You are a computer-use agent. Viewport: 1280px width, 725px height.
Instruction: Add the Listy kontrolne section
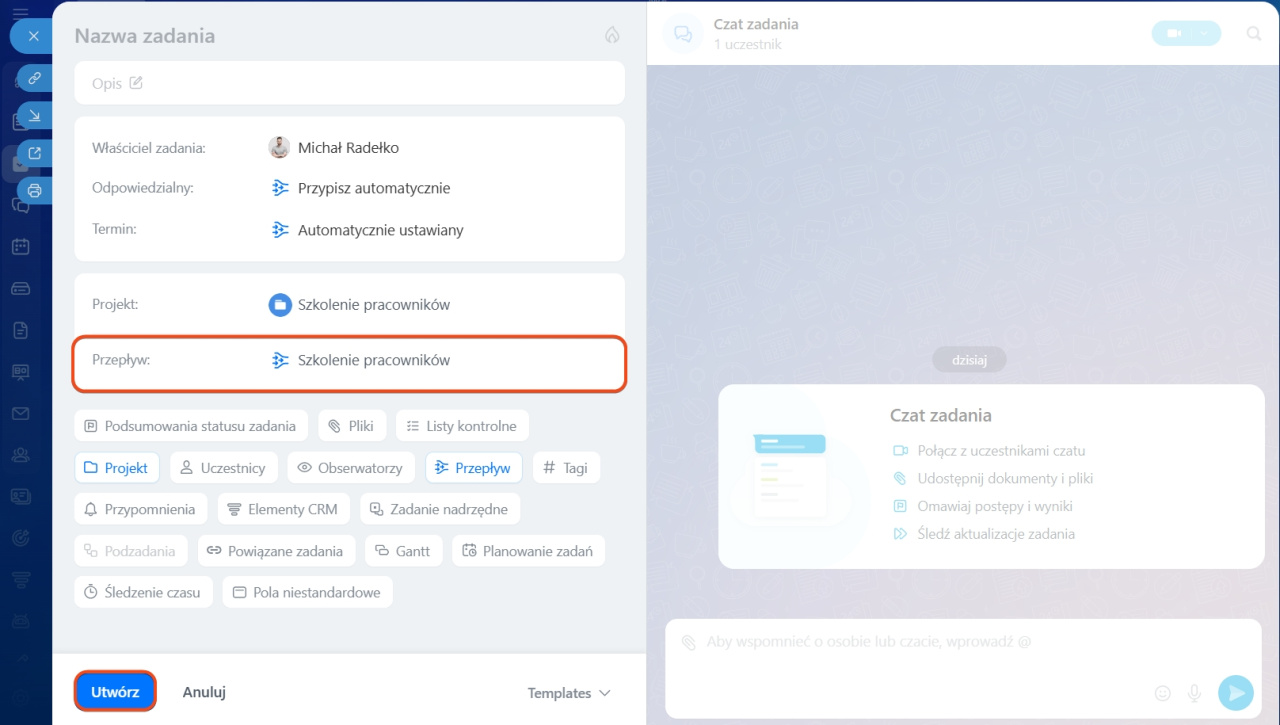(x=461, y=426)
